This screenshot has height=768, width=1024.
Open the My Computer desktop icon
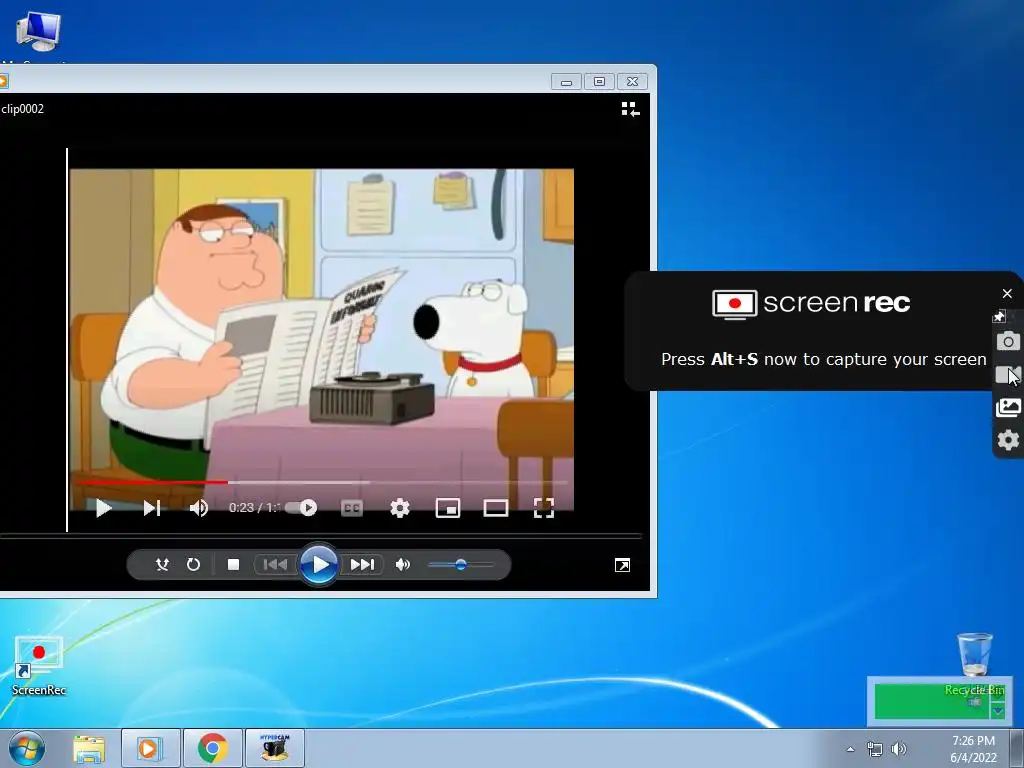coord(38,34)
